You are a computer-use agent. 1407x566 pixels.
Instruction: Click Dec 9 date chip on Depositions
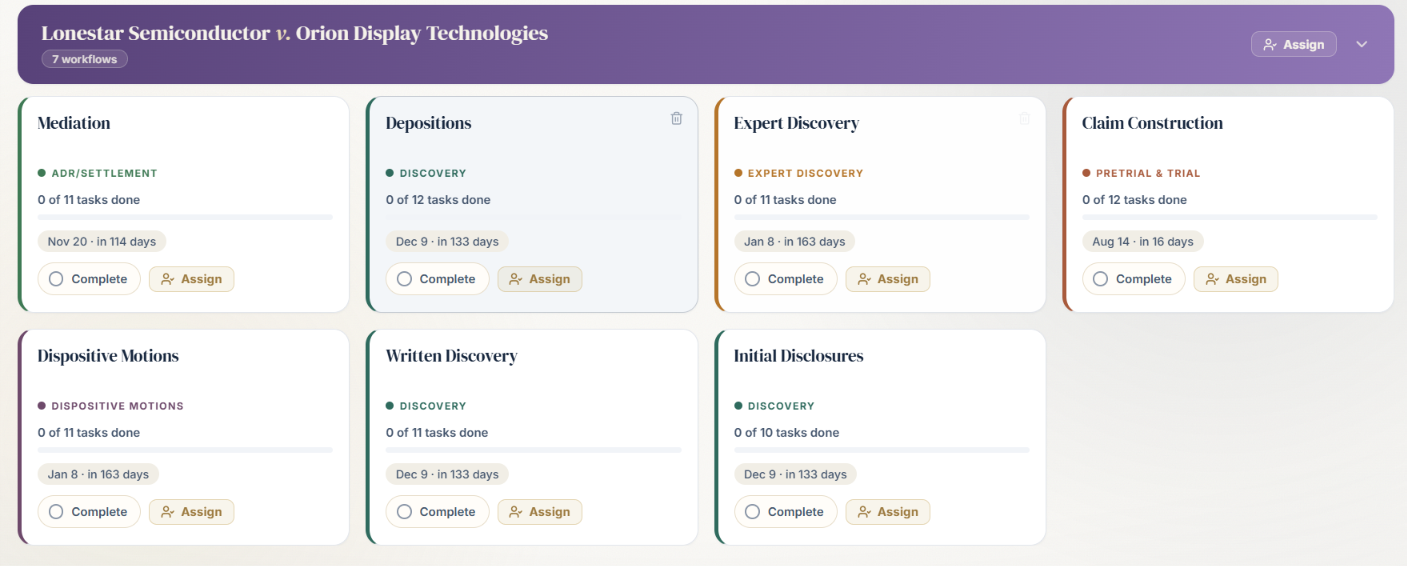tap(447, 241)
